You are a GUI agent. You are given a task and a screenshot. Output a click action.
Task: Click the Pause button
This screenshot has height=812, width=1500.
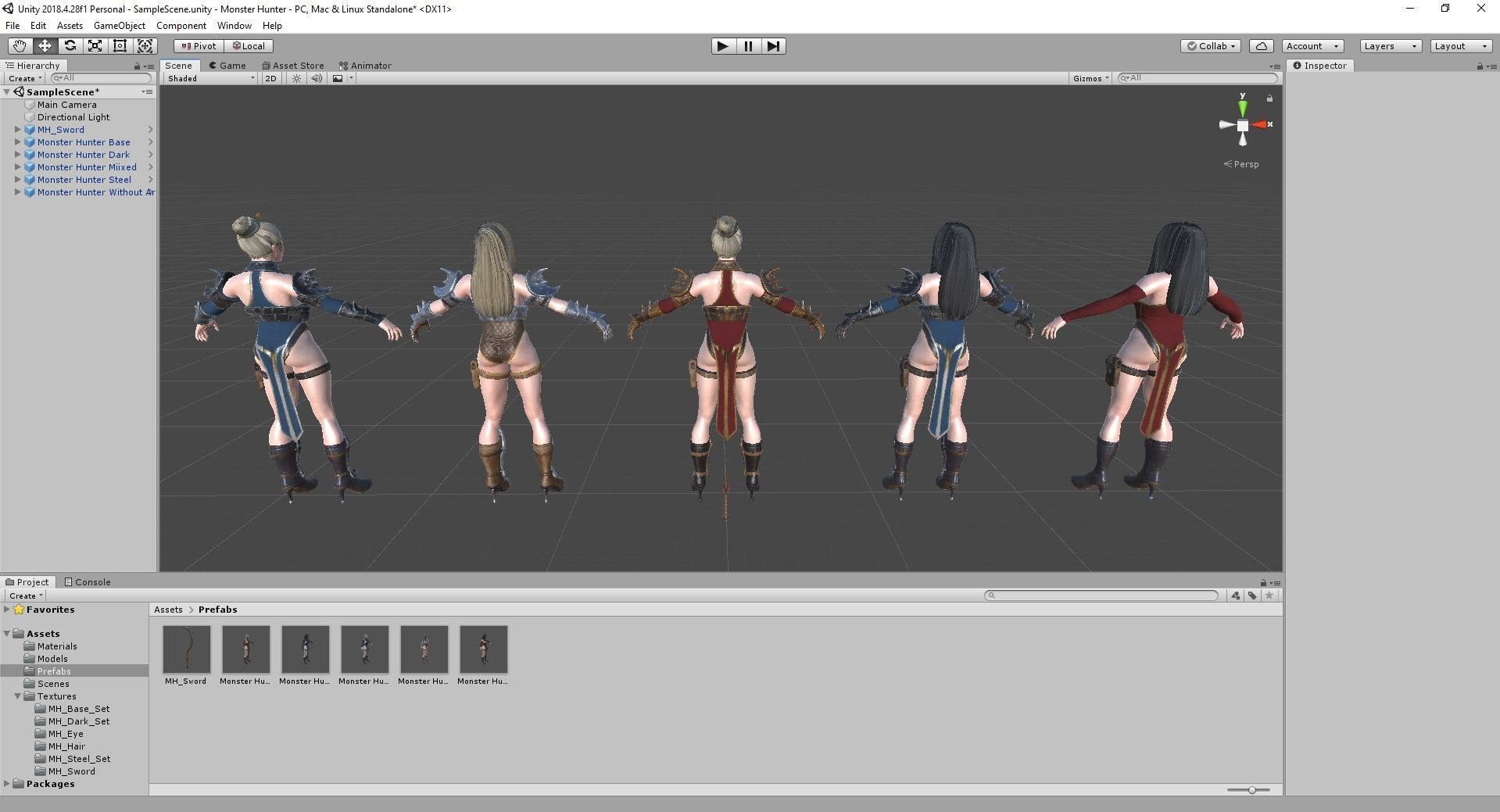[748, 46]
